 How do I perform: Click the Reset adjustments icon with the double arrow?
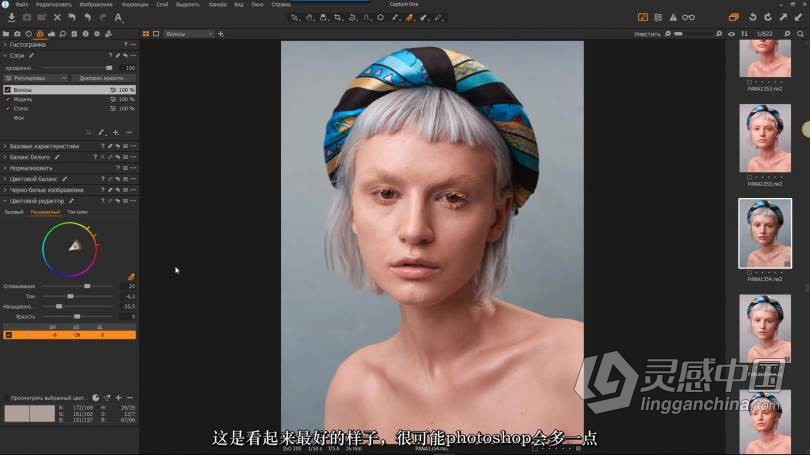coord(72,18)
